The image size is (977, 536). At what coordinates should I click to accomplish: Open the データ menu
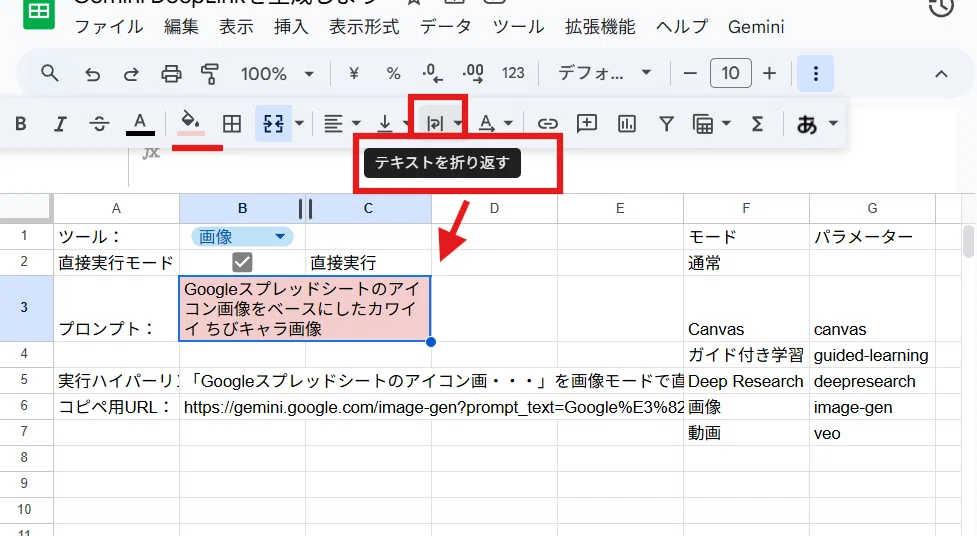[446, 27]
